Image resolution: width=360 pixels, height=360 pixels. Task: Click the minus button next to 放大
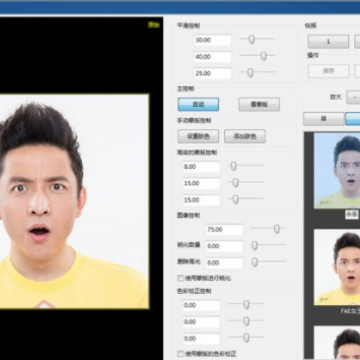click(353, 97)
